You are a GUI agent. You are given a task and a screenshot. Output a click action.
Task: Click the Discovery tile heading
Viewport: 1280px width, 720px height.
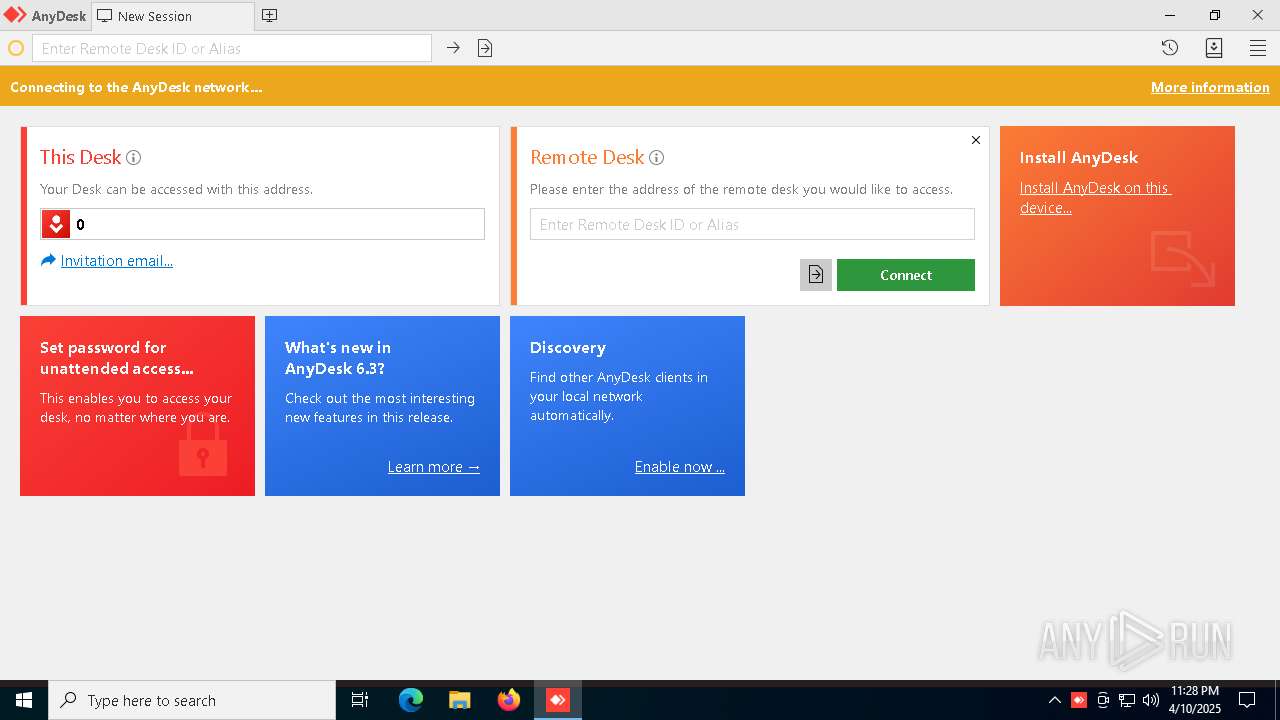(568, 348)
